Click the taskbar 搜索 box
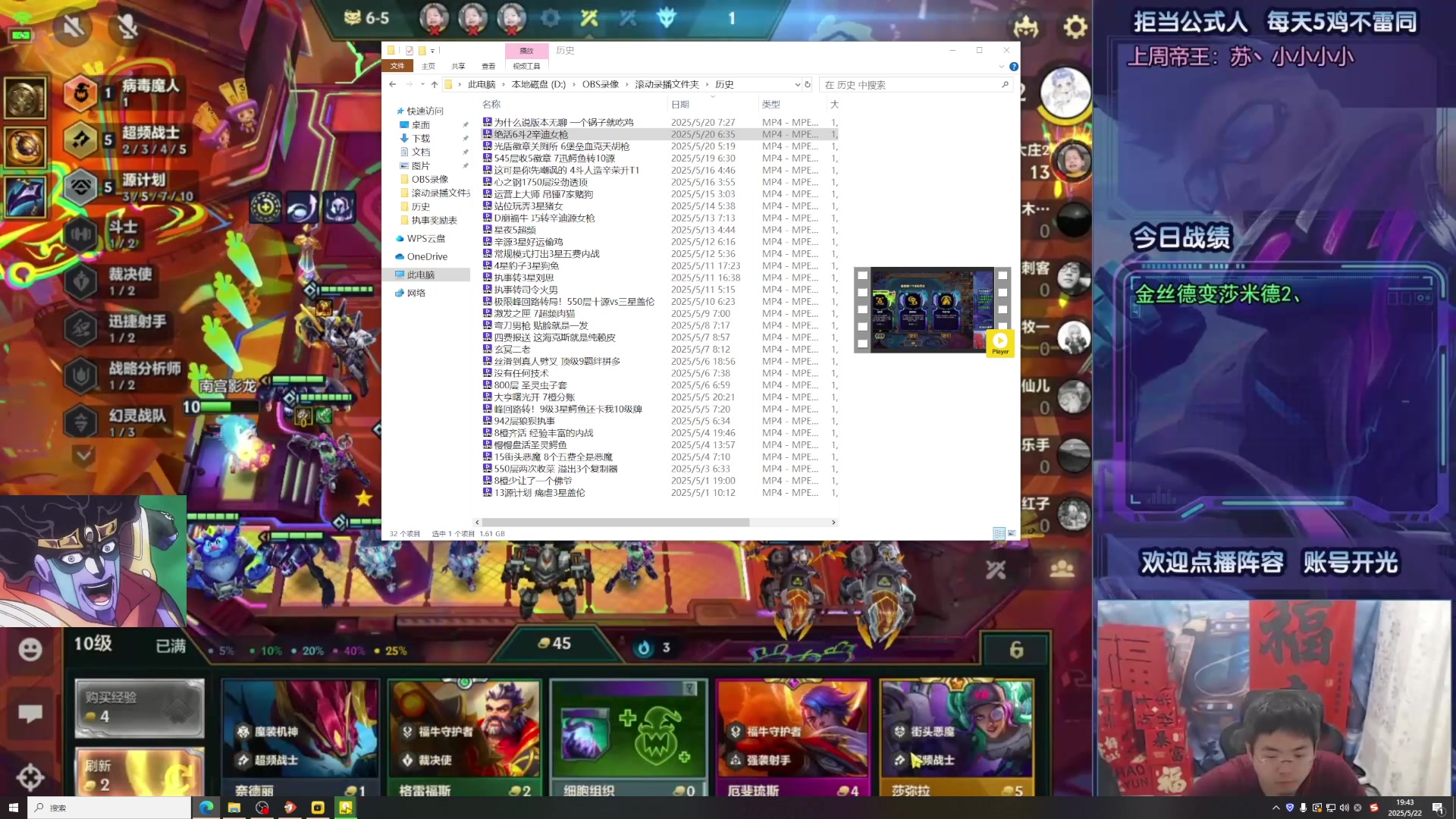1456x819 pixels. tap(109, 808)
